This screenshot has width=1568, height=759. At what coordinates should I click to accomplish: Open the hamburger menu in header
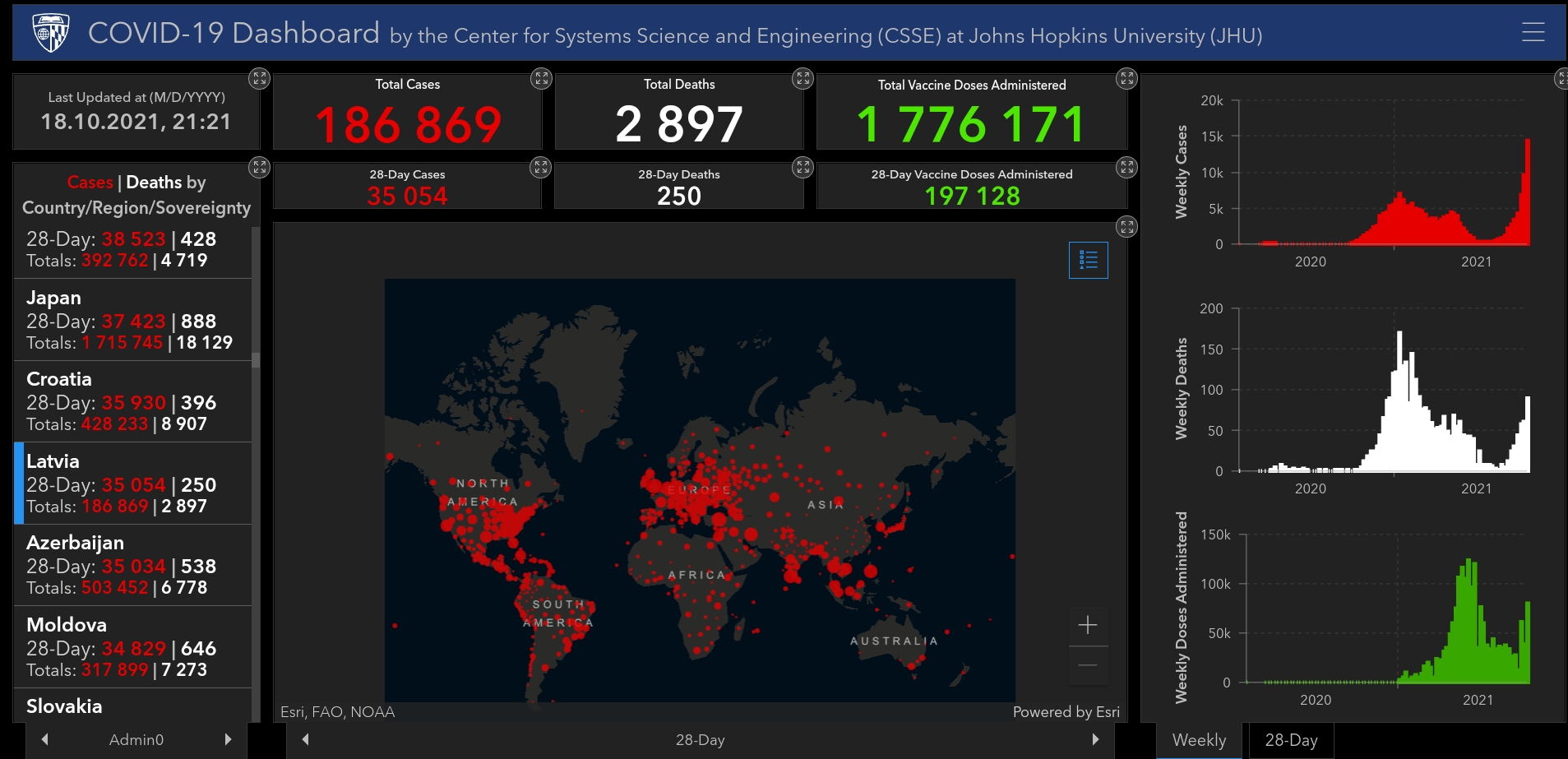pos(1533,32)
